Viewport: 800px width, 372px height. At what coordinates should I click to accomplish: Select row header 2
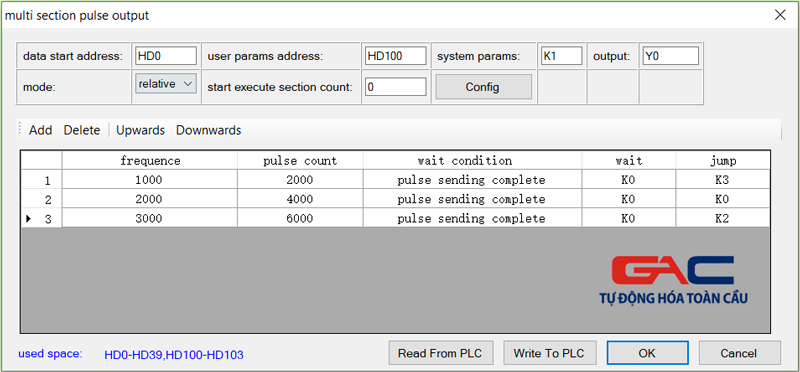point(42,199)
